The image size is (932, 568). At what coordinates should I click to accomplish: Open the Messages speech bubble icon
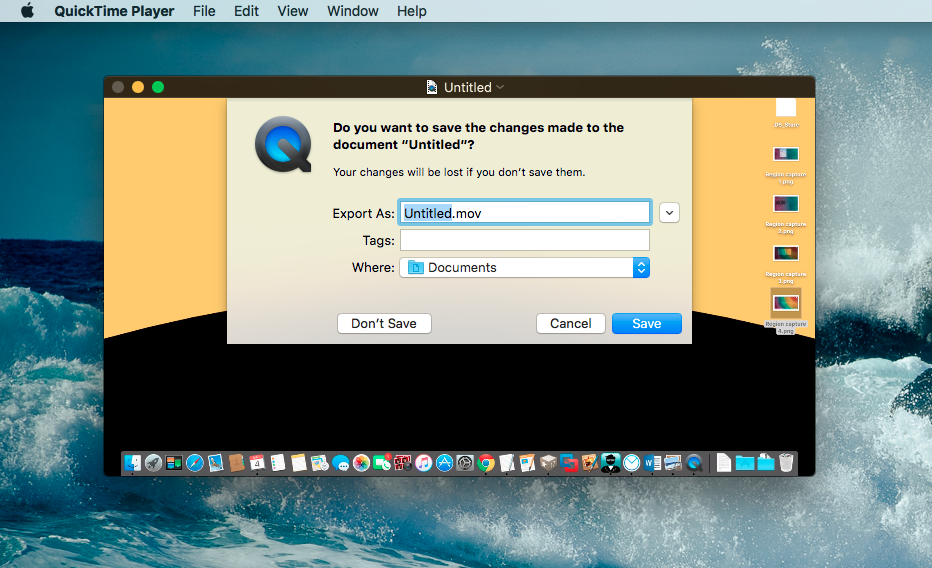[341, 463]
